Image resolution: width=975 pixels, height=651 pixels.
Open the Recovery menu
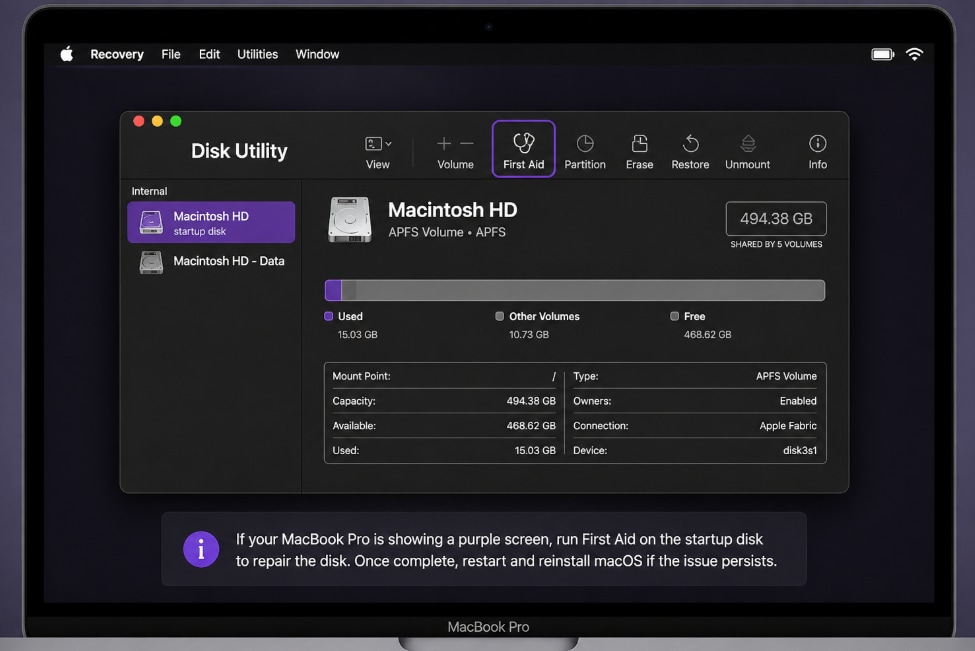pos(117,54)
